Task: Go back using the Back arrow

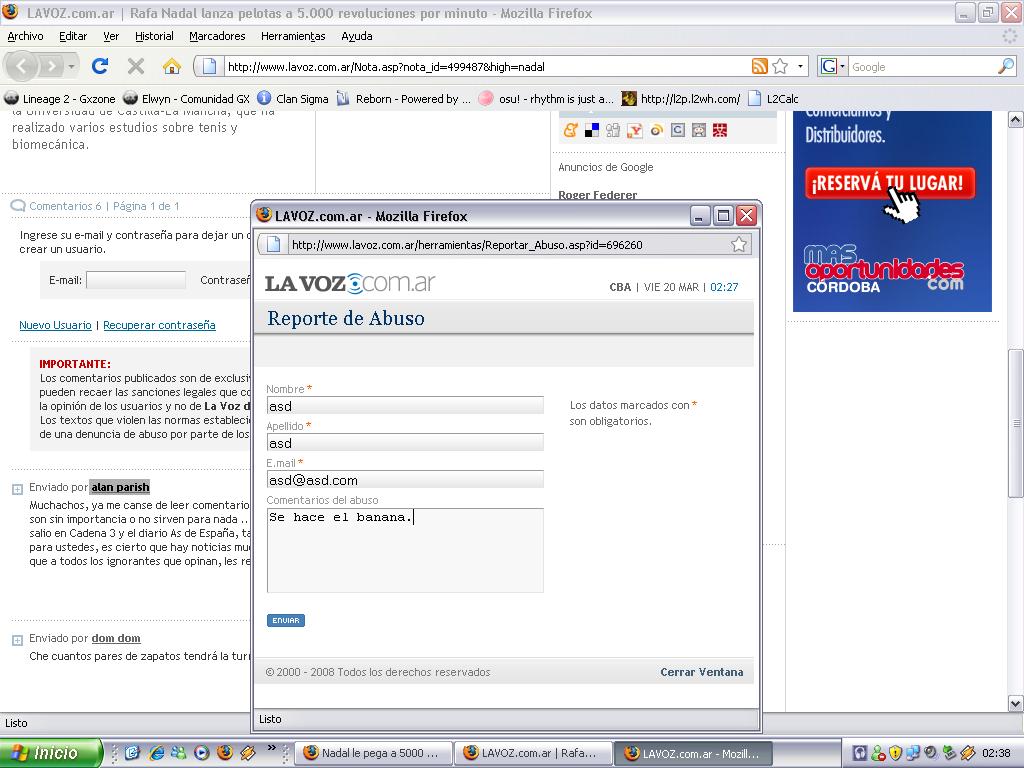Action: (x=23, y=66)
